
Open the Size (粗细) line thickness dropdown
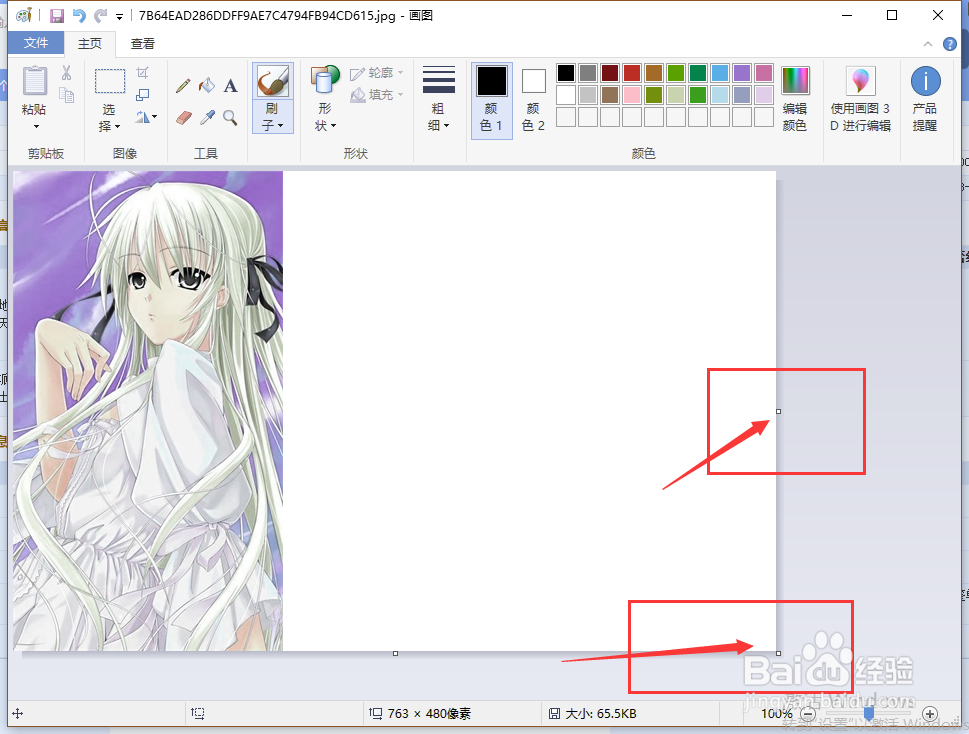tap(439, 99)
